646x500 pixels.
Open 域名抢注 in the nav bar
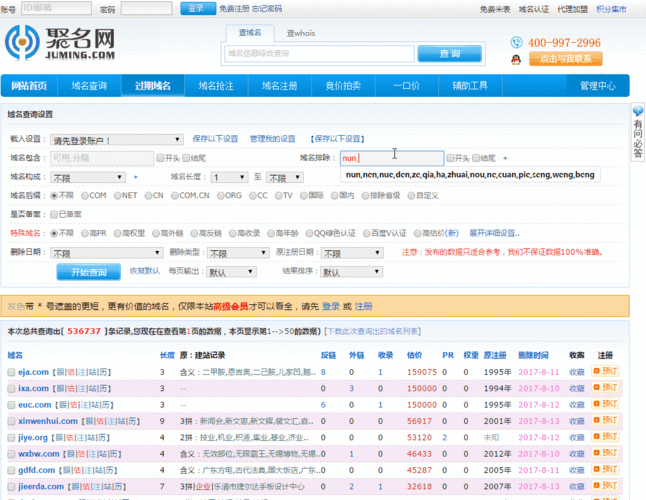(x=216, y=86)
